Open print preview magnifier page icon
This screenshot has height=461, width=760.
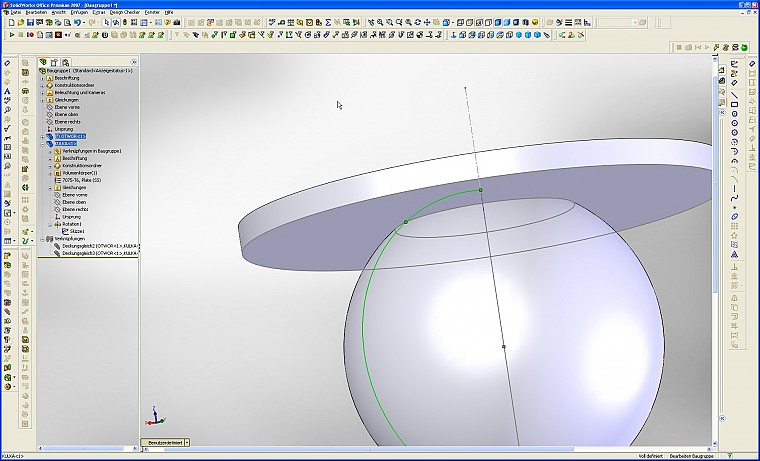click(67, 22)
